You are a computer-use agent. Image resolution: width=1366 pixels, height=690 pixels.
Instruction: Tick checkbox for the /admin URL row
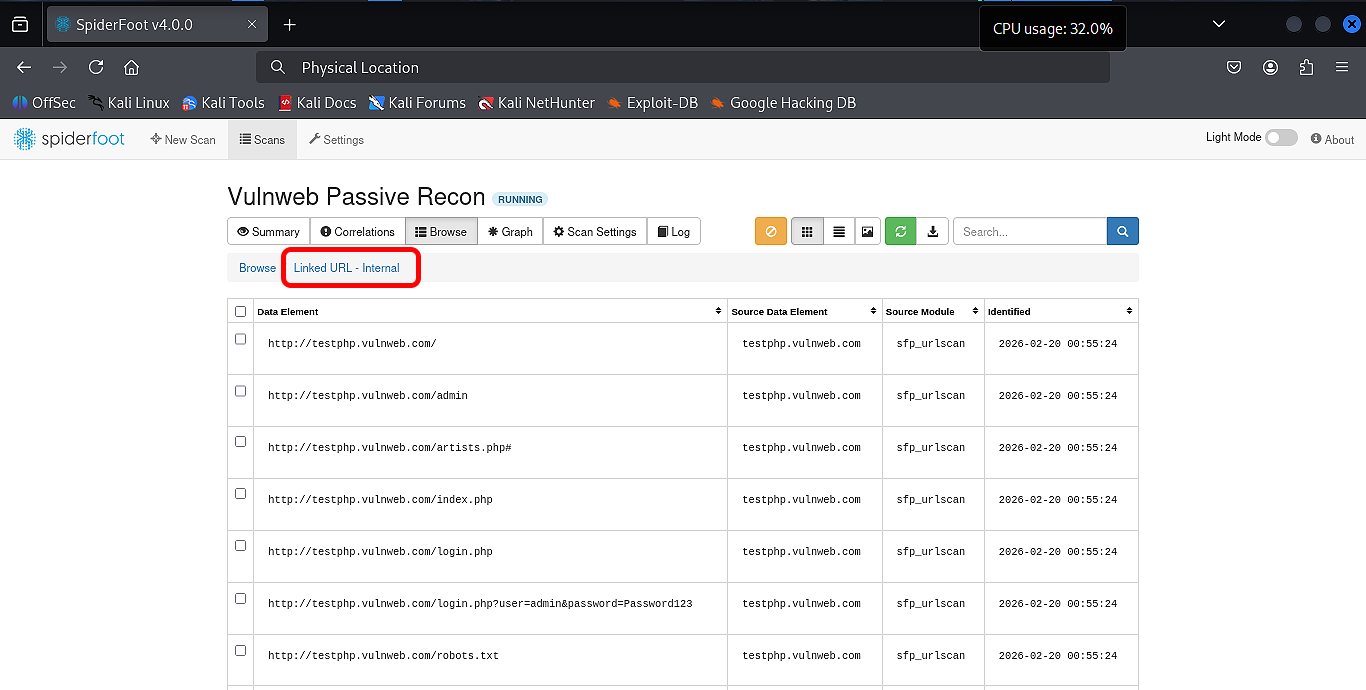pyautogui.click(x=240, y=391)
